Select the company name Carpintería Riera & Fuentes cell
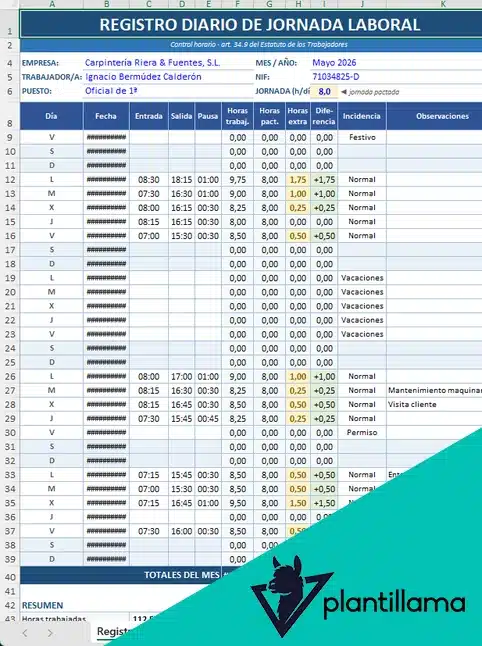Screen dimensions: 482x646 (168, 63)
